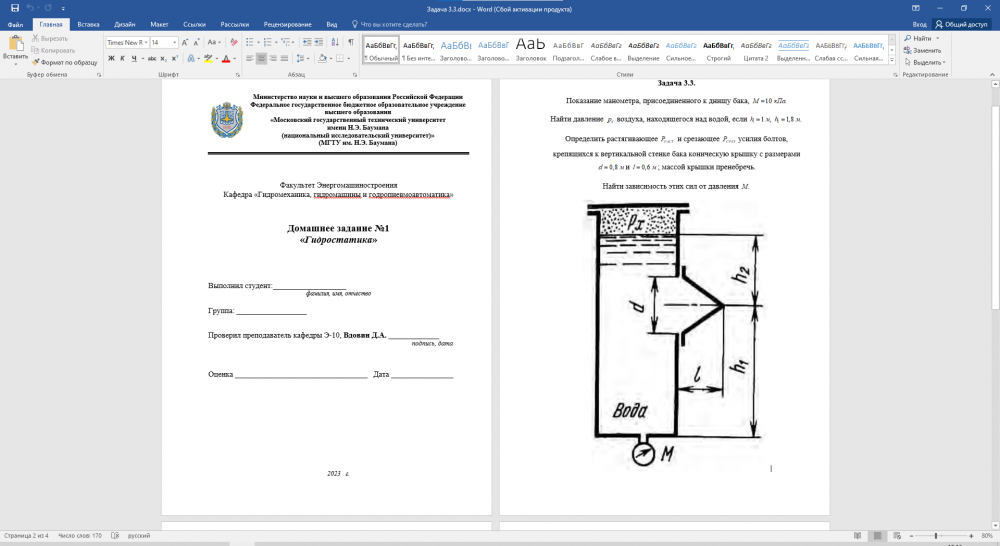Switch to the Review (Рецензирование) tab
This screenshot has width=1000, height=546.
pyautogui.click(x=287, y=24)
